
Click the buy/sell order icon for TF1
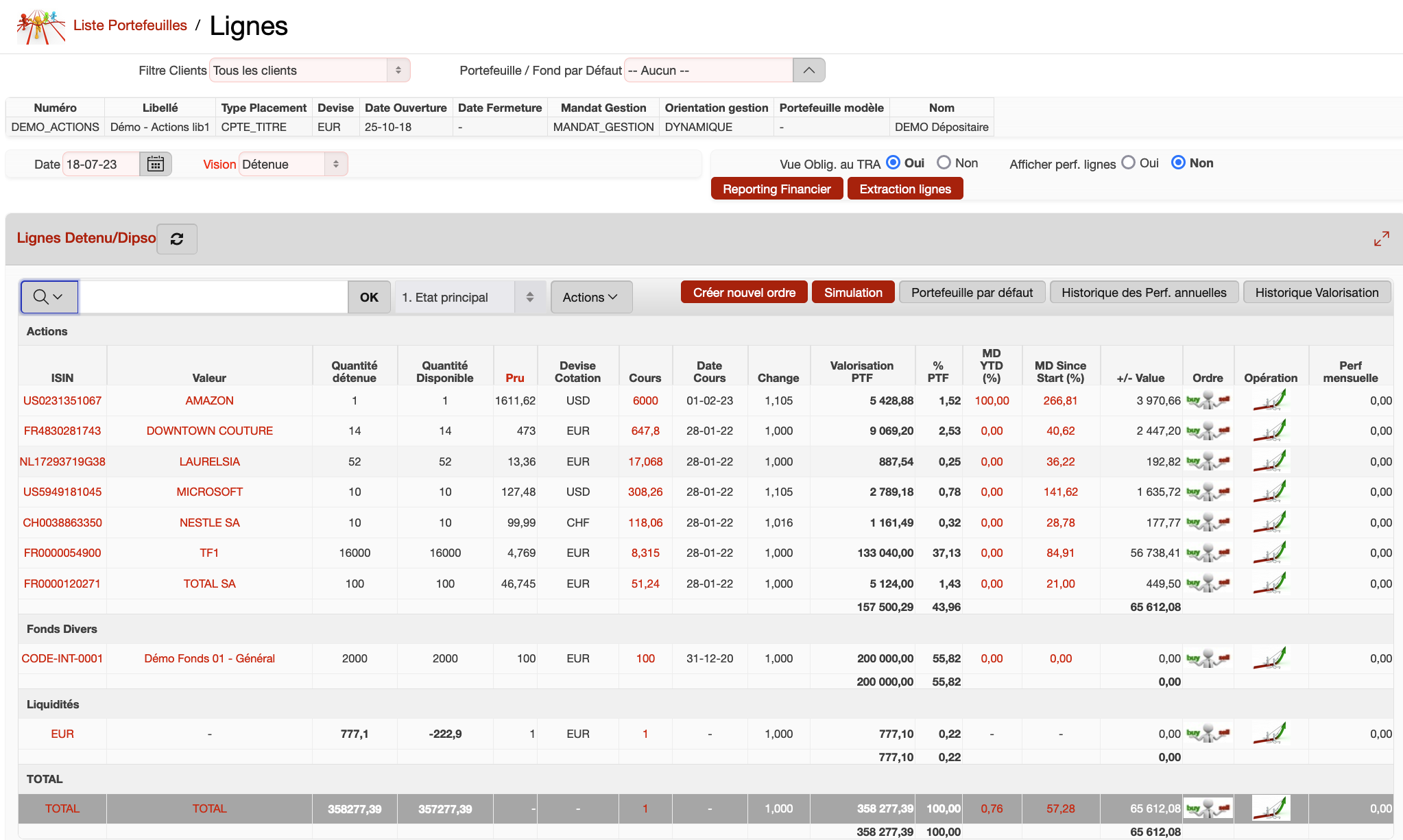[1208, 553]
